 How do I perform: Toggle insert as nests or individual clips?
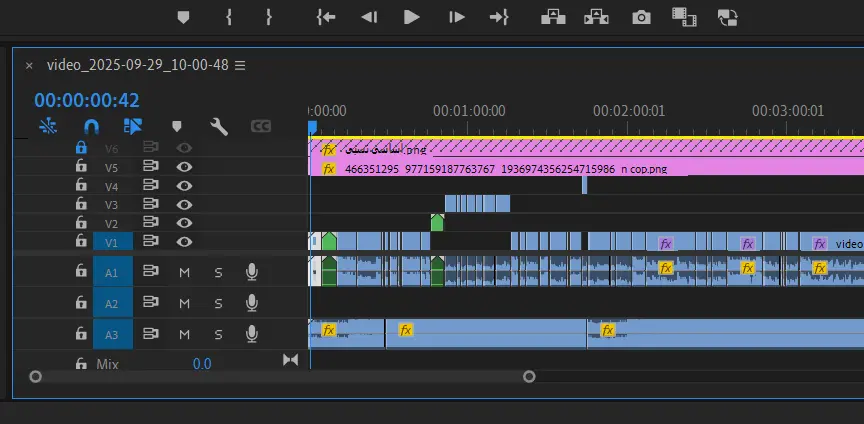click(x=48, y=127)
